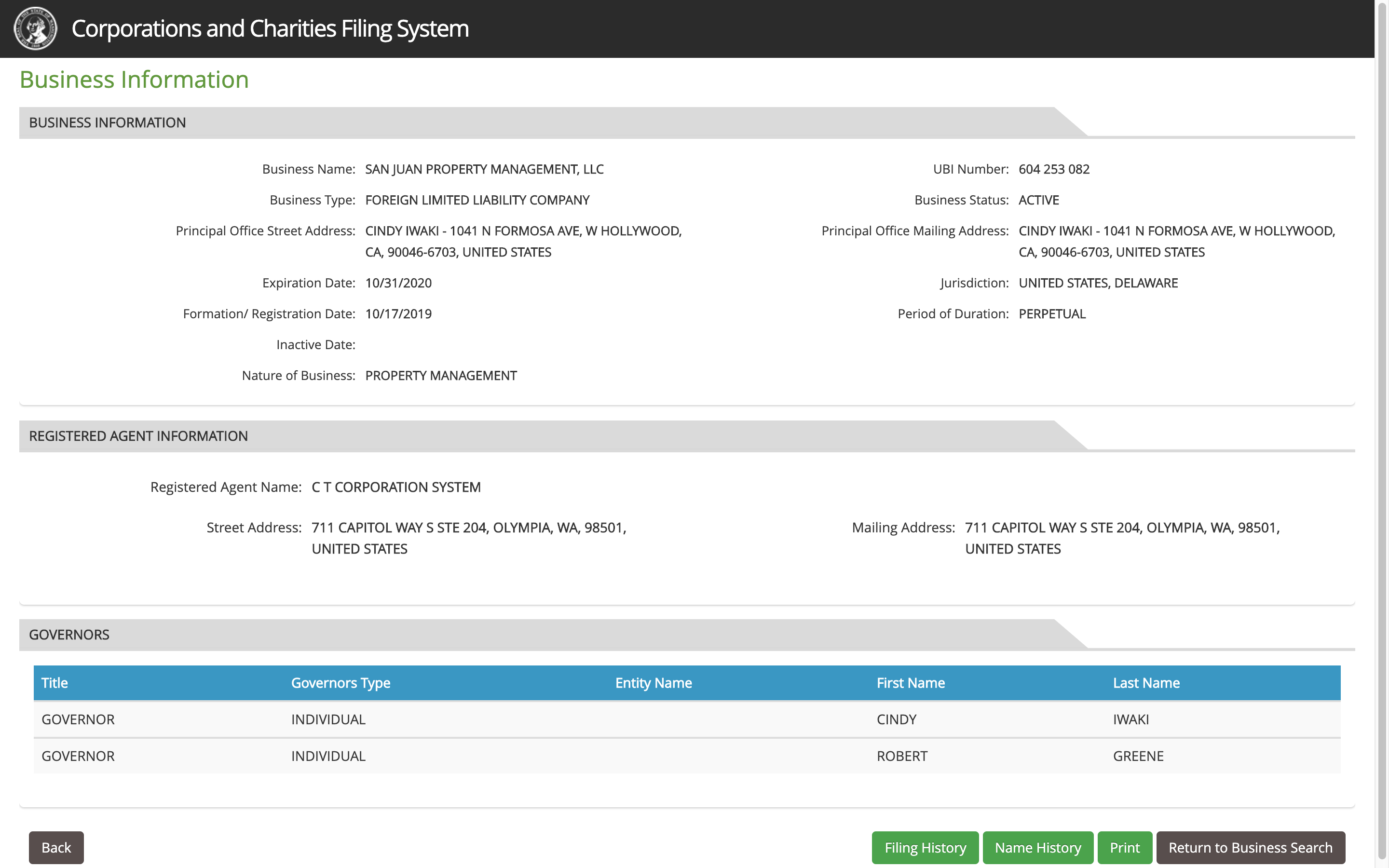Click the Entity Name column header
This screenshot has height=868, width=1389.
point(653,682)
